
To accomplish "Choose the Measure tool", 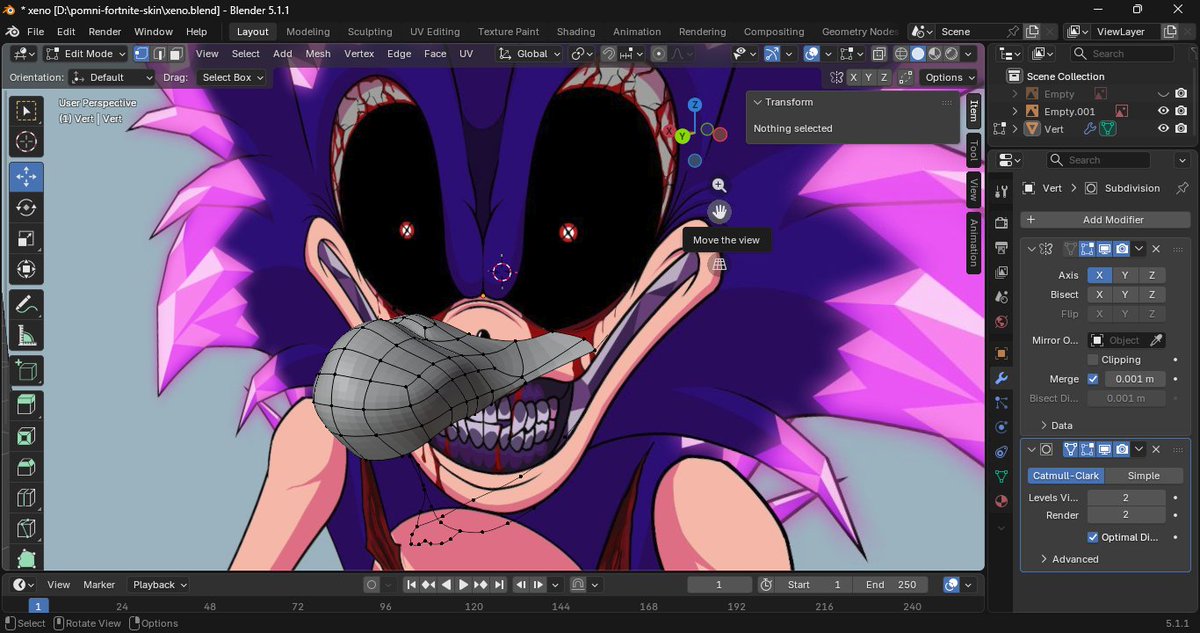I will (27, 335).
